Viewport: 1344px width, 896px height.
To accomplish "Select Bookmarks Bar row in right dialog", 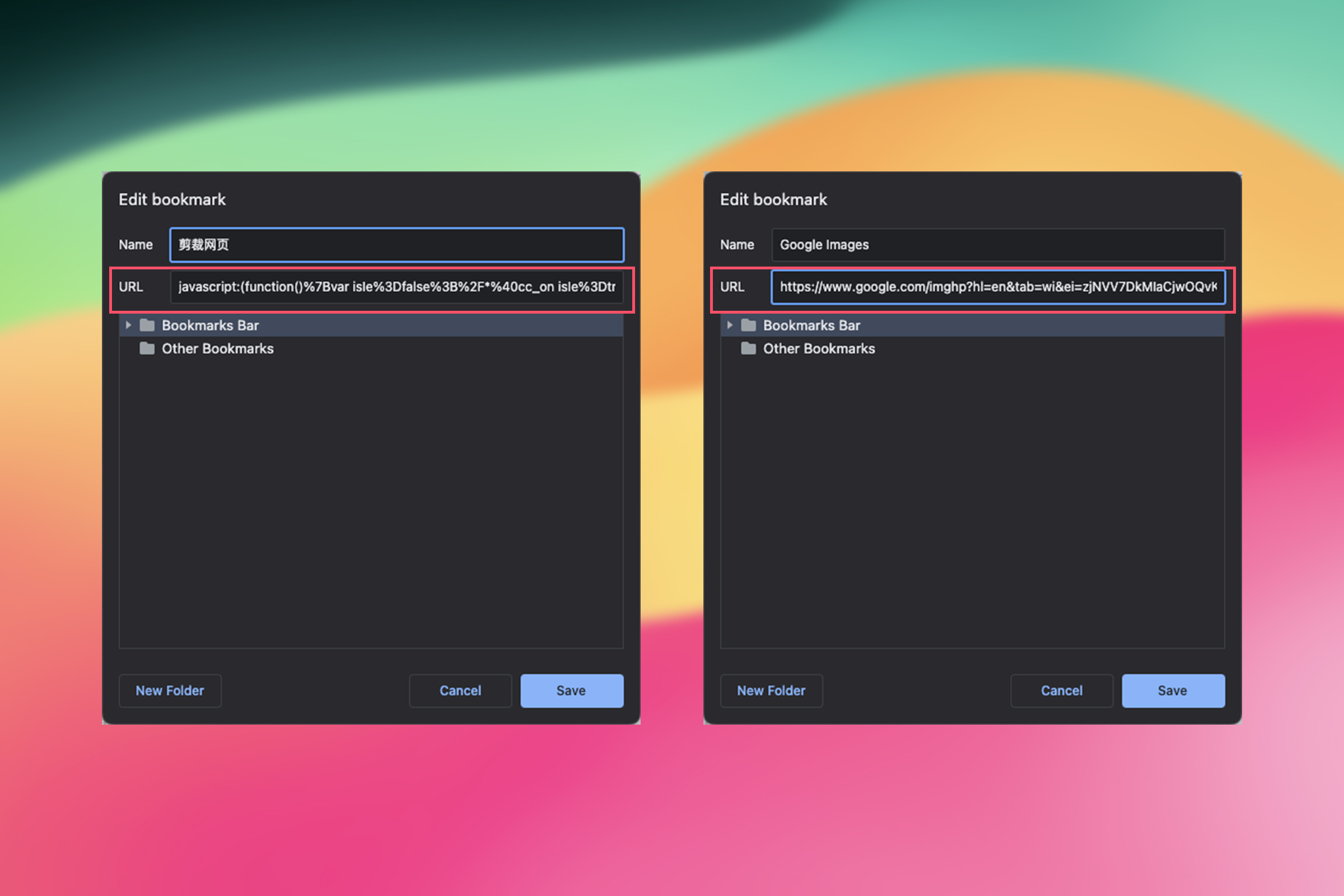I will pyautogui.click(x=973, y=325).
